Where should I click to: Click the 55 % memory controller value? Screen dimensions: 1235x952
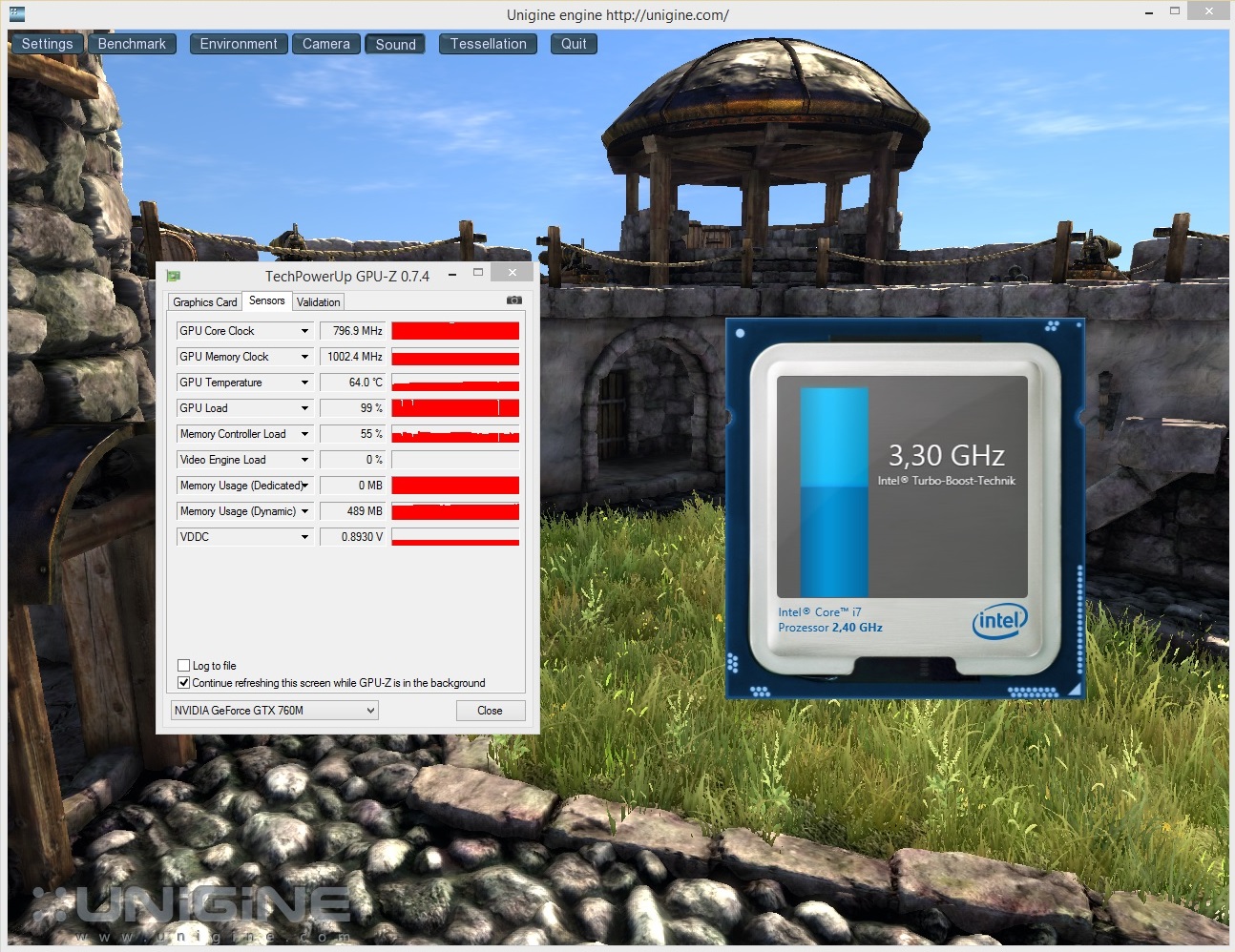352,434
